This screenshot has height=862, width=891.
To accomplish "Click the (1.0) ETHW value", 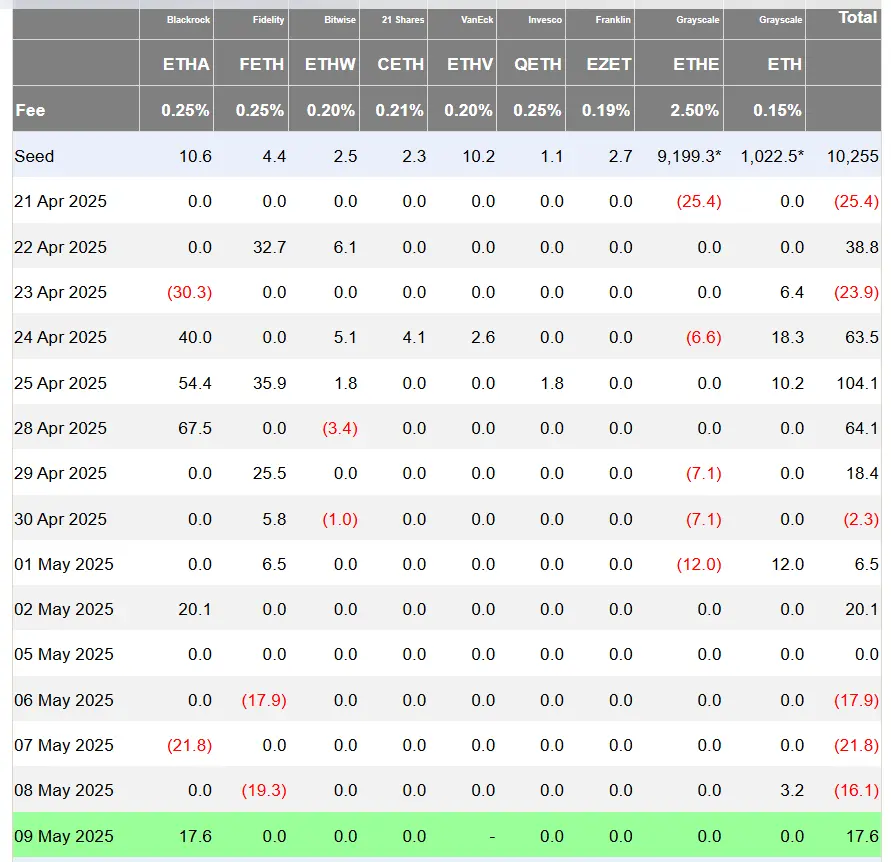I will pos(340,519).
